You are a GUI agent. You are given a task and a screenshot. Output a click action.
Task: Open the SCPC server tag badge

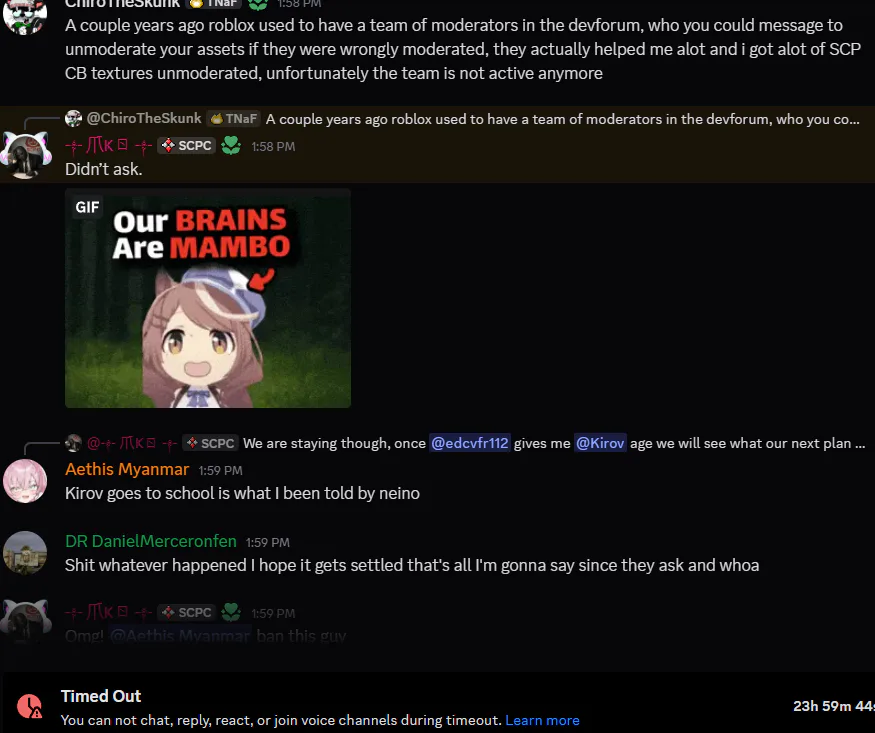click(x=186, y=146)
